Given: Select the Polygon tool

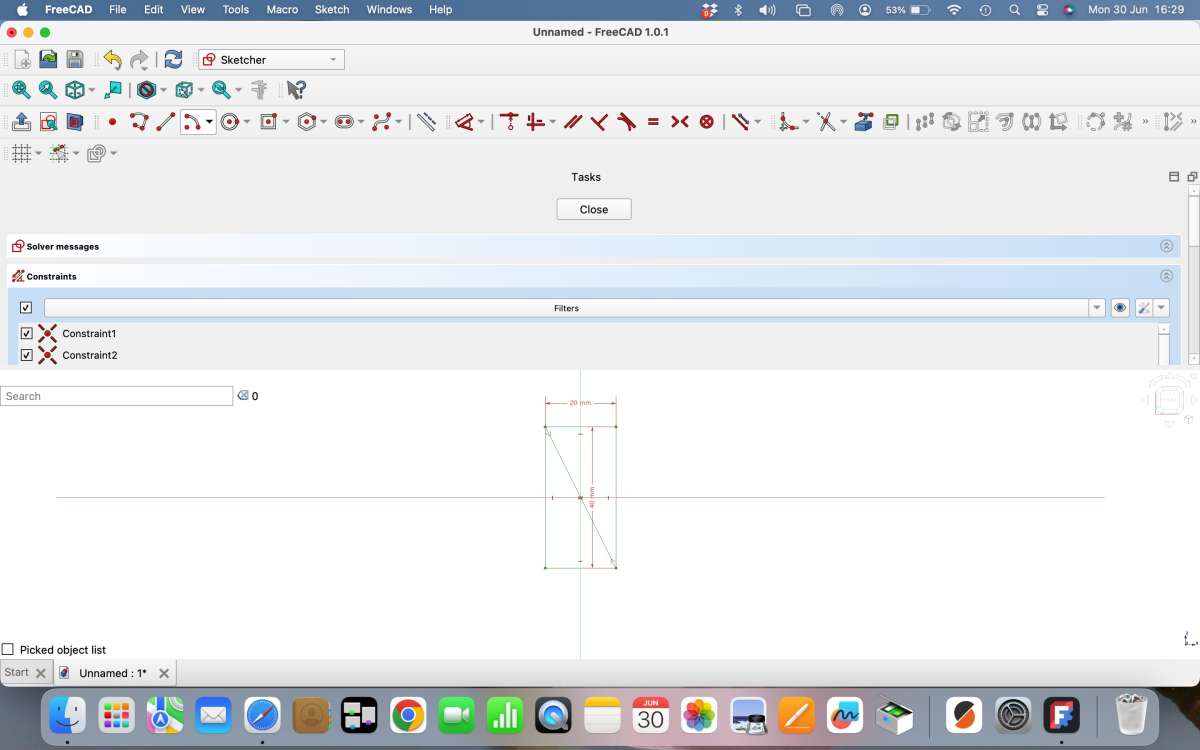Looking at the screenshot, I should (x=307, y=122).
